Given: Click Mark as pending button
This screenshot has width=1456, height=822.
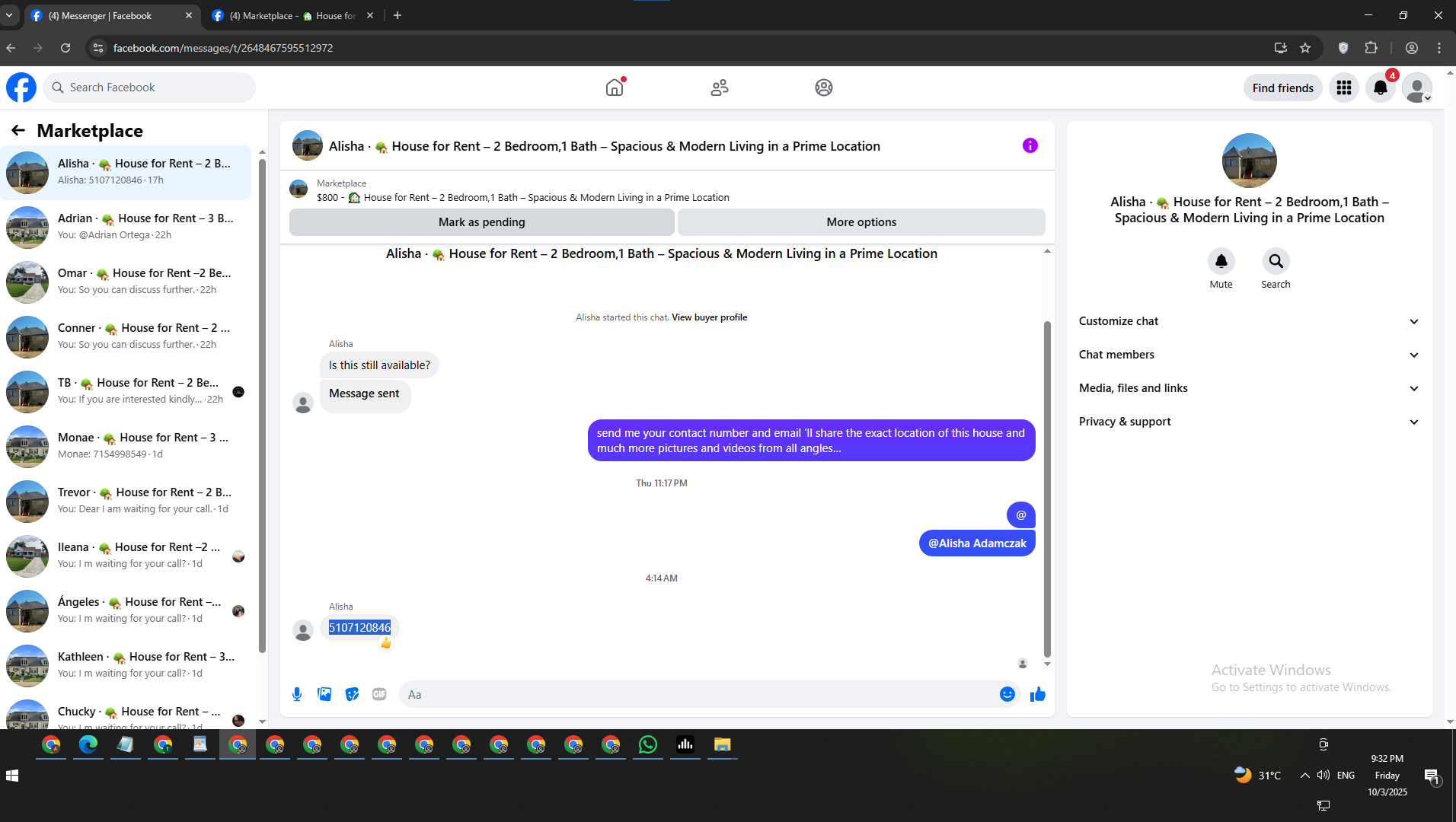Looking at the screenshot, I should pos(482,222).
